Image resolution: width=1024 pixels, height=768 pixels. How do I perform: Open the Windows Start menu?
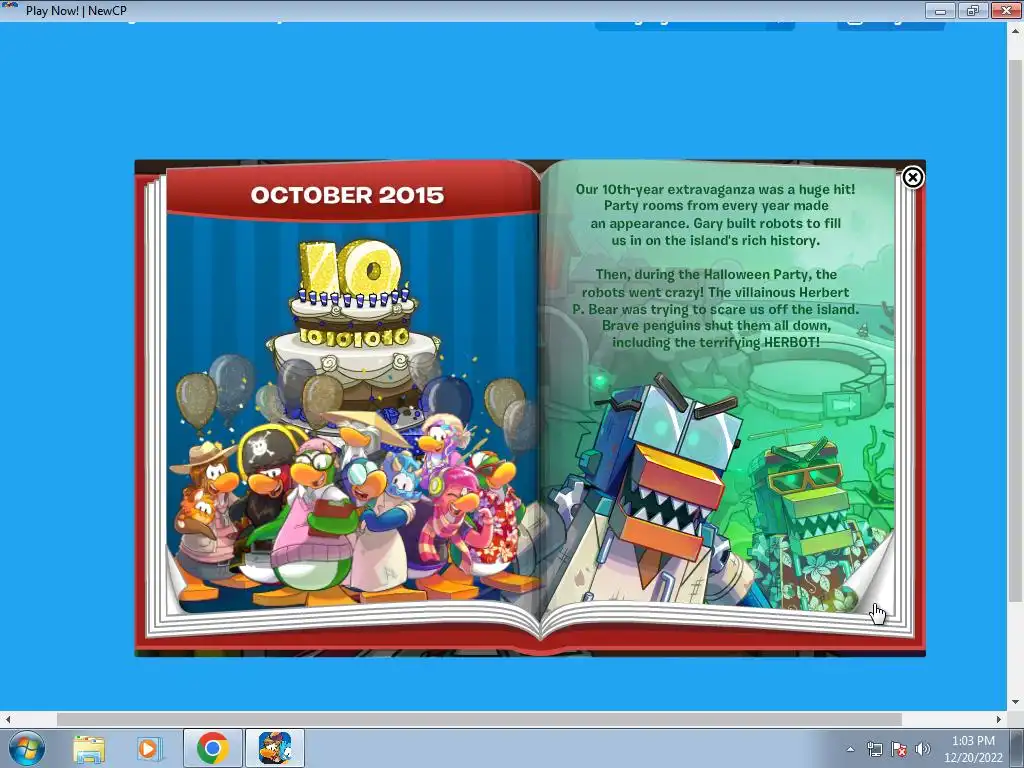(27, 748)
